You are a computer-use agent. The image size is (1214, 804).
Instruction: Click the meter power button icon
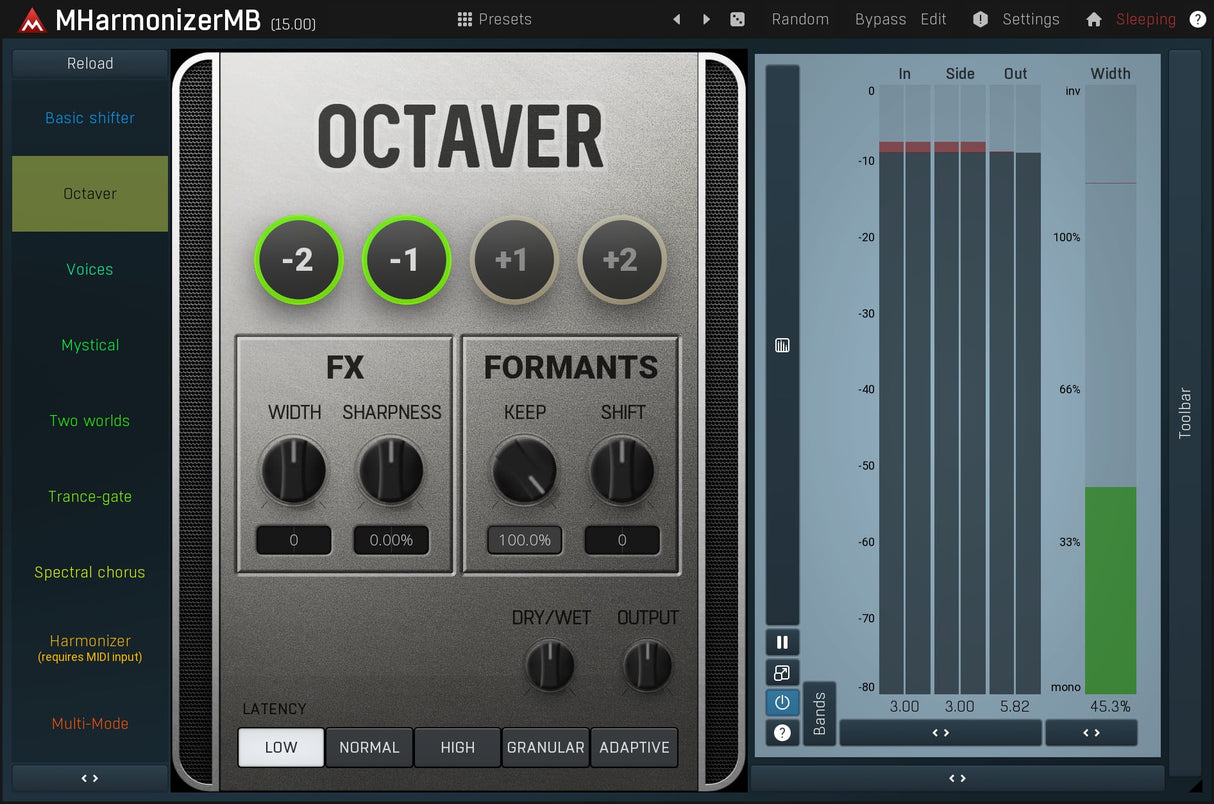pos(782,702)
